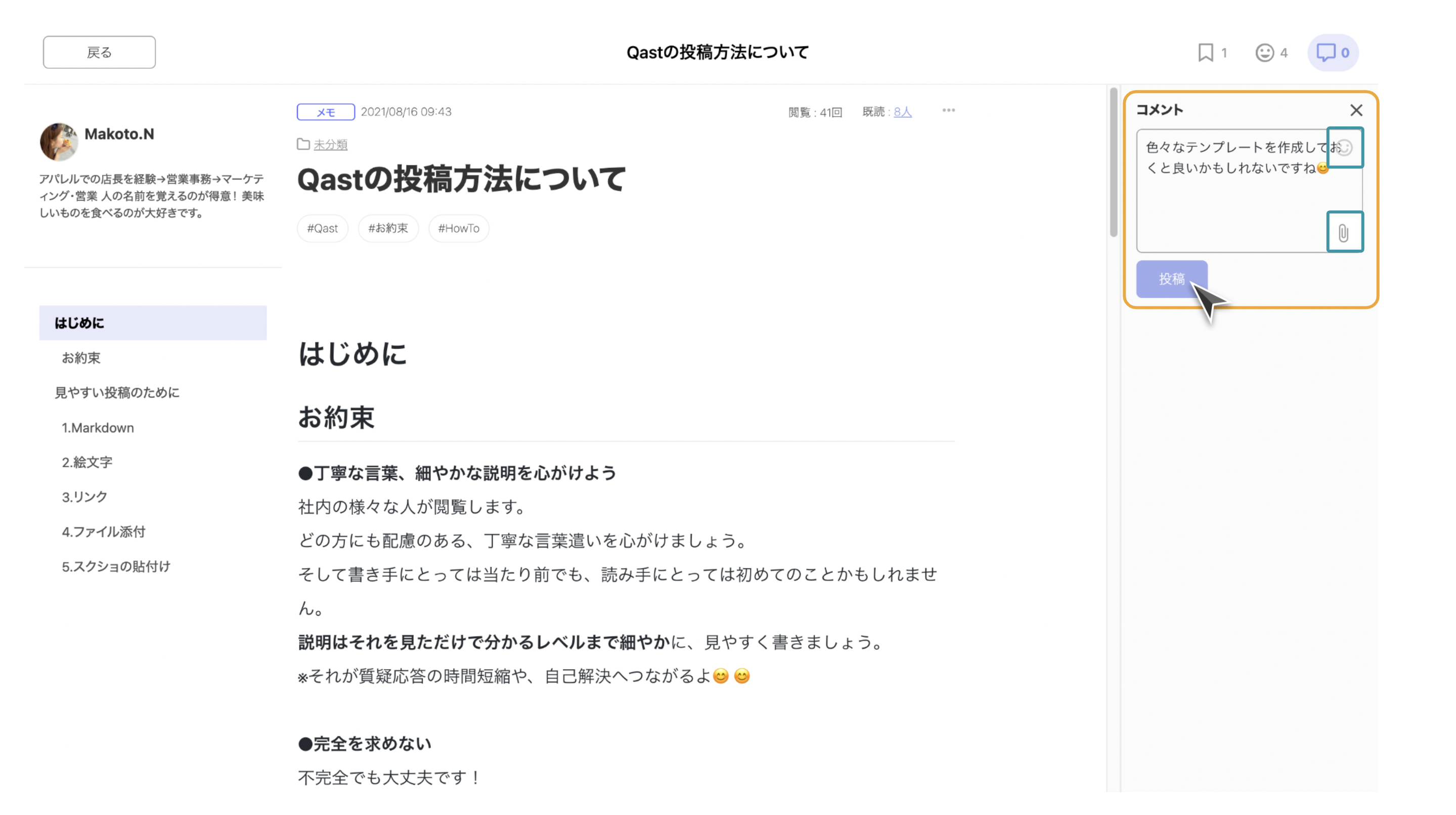
Task: Click the ●丁寧な言葉 bold heading
Action: tap(457, 473)
